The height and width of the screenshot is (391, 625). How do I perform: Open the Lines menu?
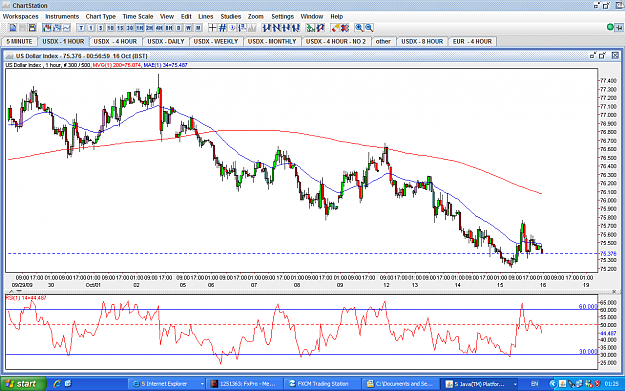click(206, 17)
